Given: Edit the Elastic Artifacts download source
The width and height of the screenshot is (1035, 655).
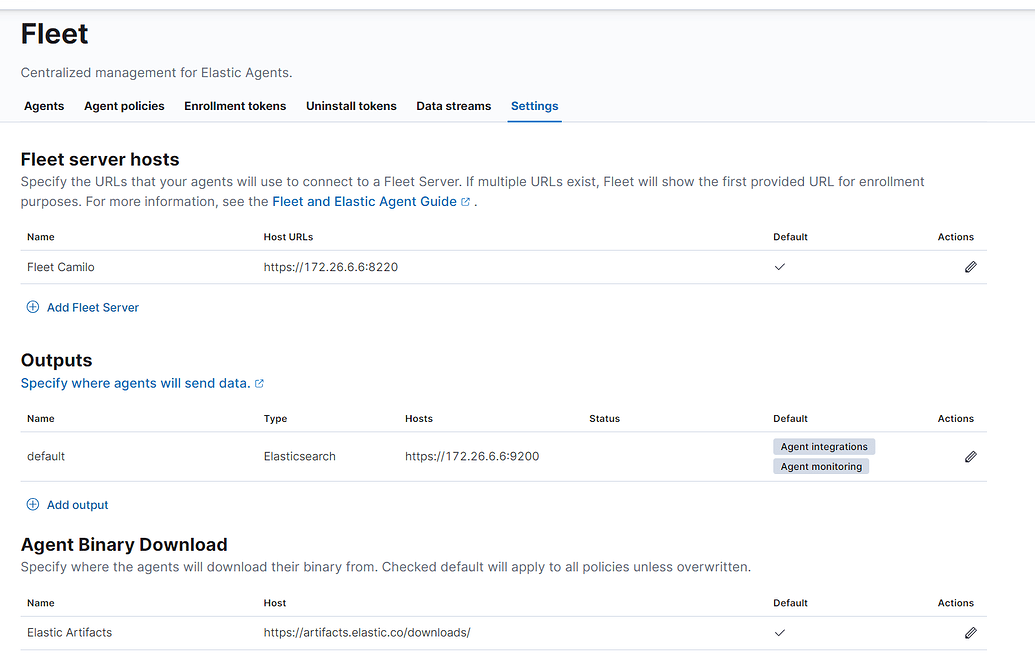Looking at the screenshot, I should pyautogui.click(x=969, y=632).
